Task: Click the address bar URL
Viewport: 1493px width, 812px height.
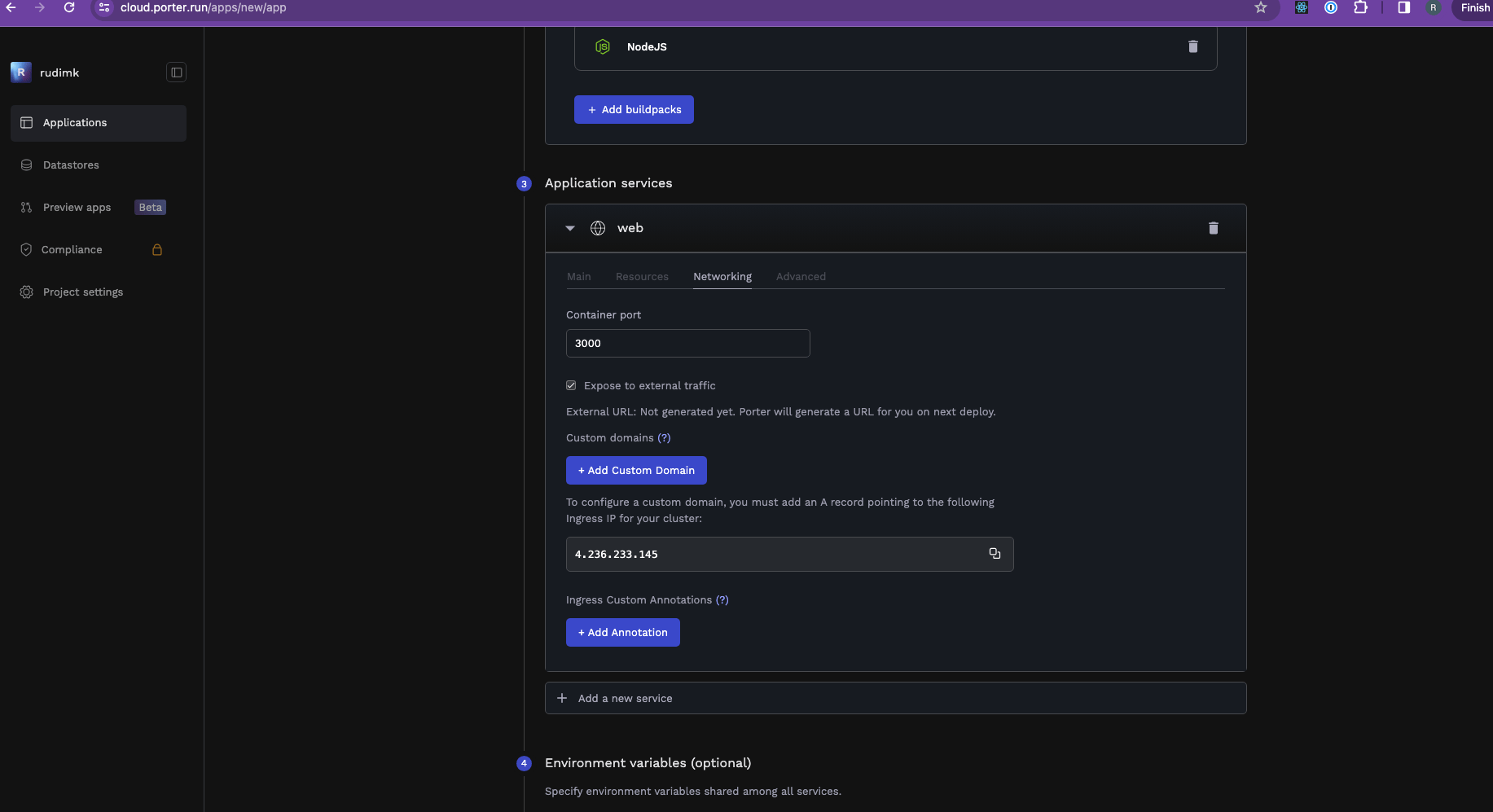Action: pos(204,7)
